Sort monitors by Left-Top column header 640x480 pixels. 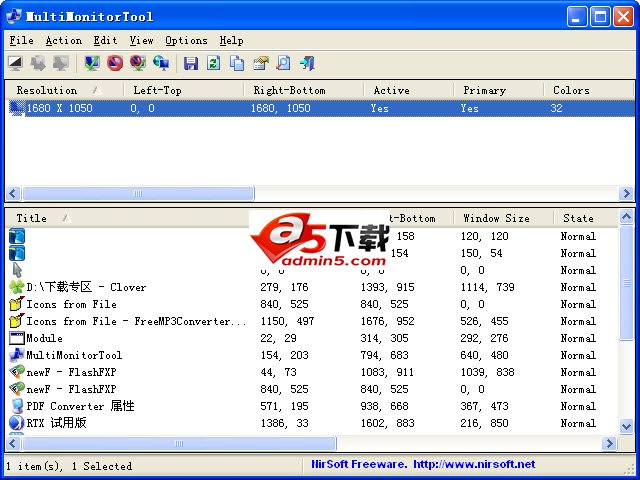[x=184, y=90]
